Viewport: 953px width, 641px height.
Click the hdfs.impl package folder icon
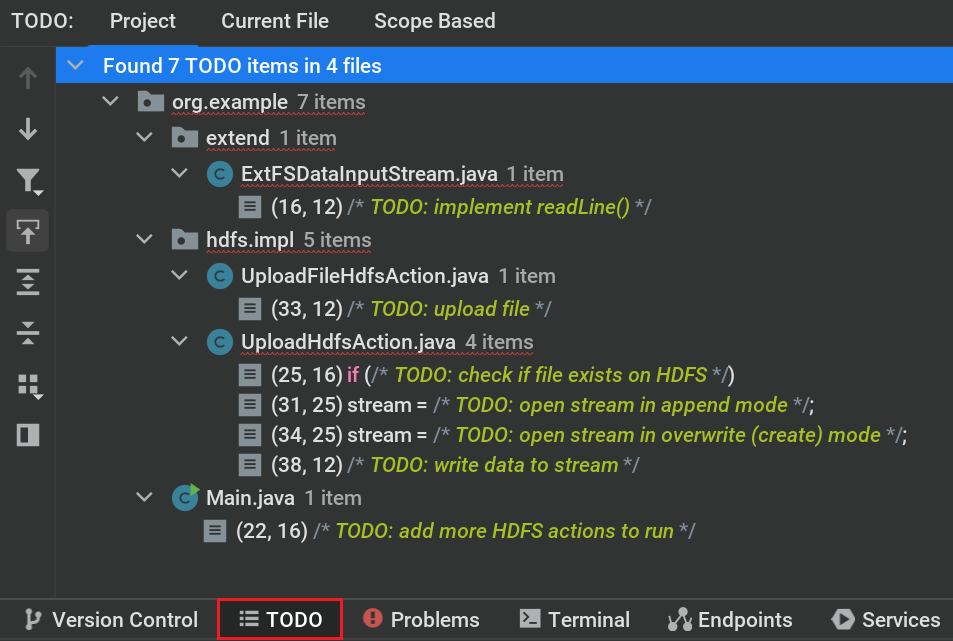(x=185, y=240)
